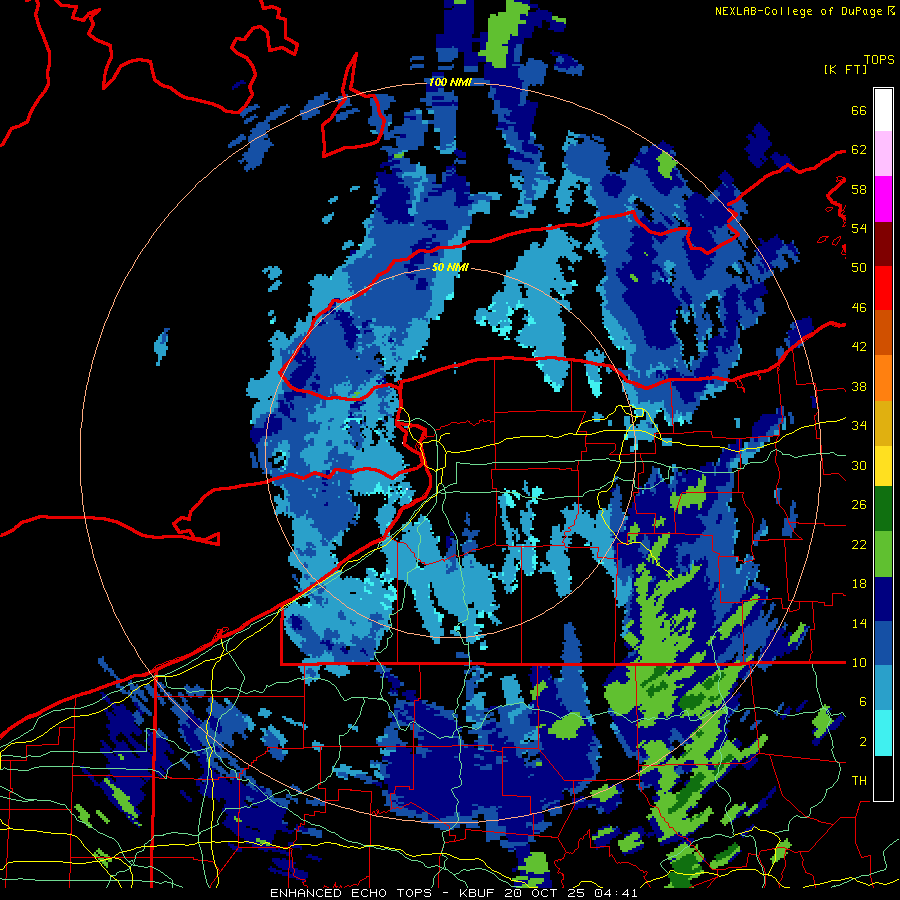Click the 04:41 timestamp
The image size is (900, 900).
point(615,893)
